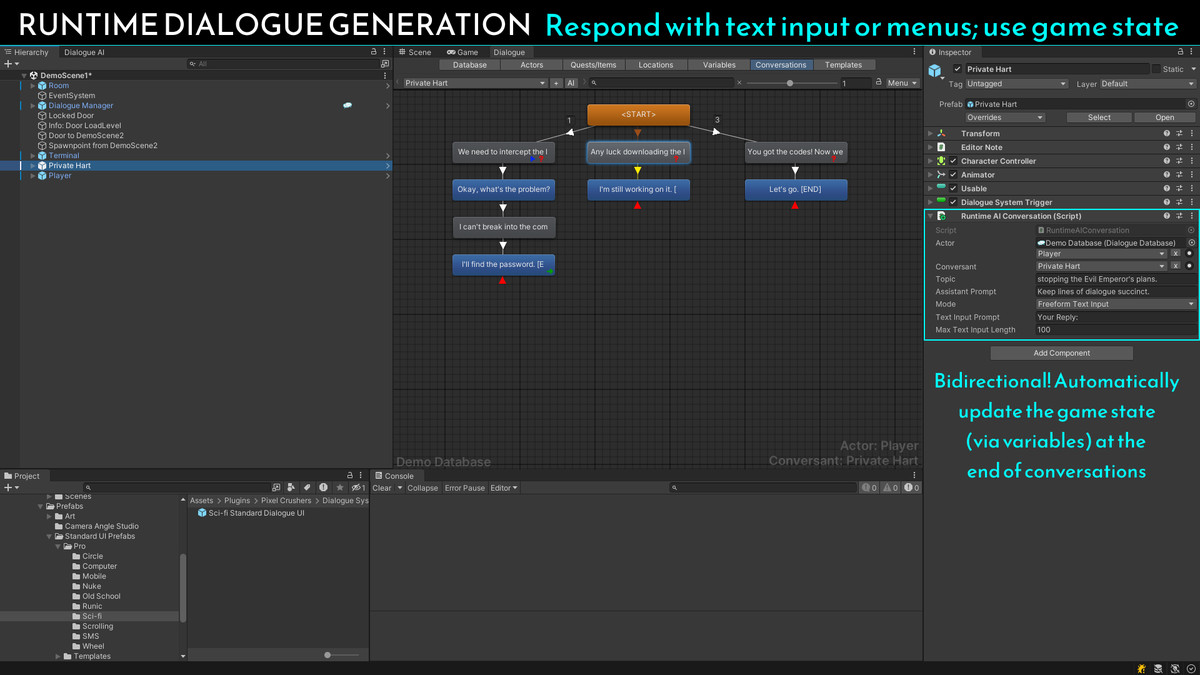
Task: Open Hierarchy add object plus menu
Action: coord(10,64)
